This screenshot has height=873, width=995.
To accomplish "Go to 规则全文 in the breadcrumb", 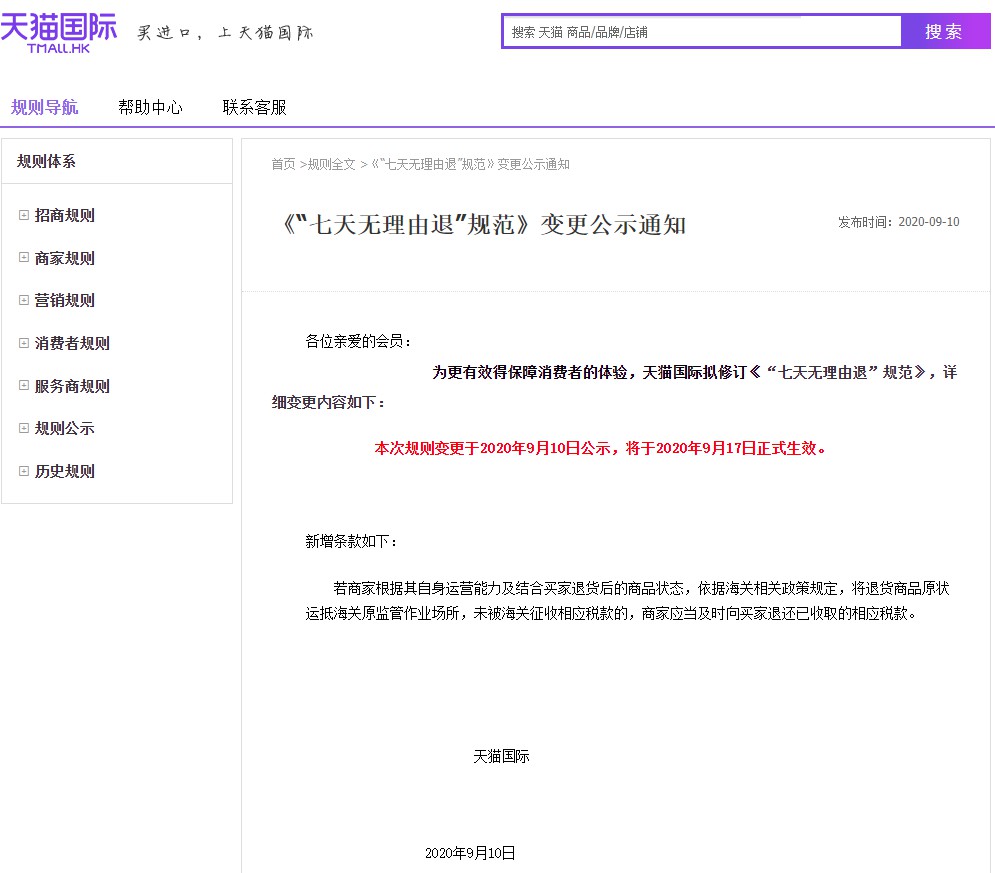I will [x=331, y=164].
